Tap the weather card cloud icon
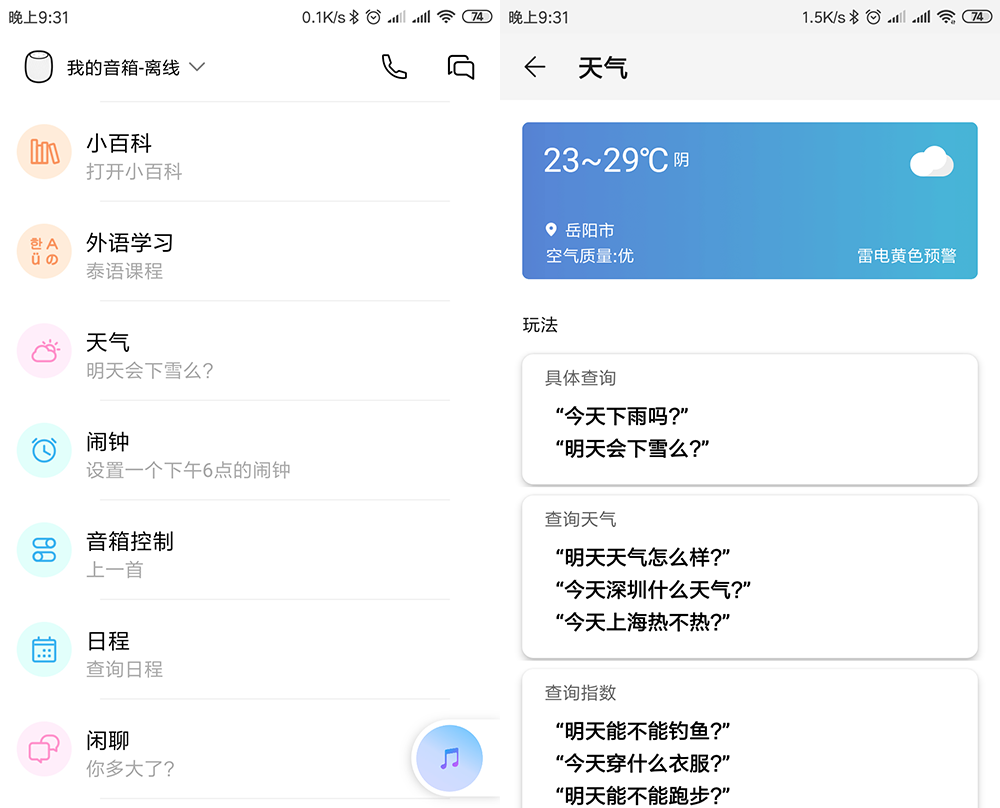The width and height of the screenshot is (1000, 808). [931, 161]
